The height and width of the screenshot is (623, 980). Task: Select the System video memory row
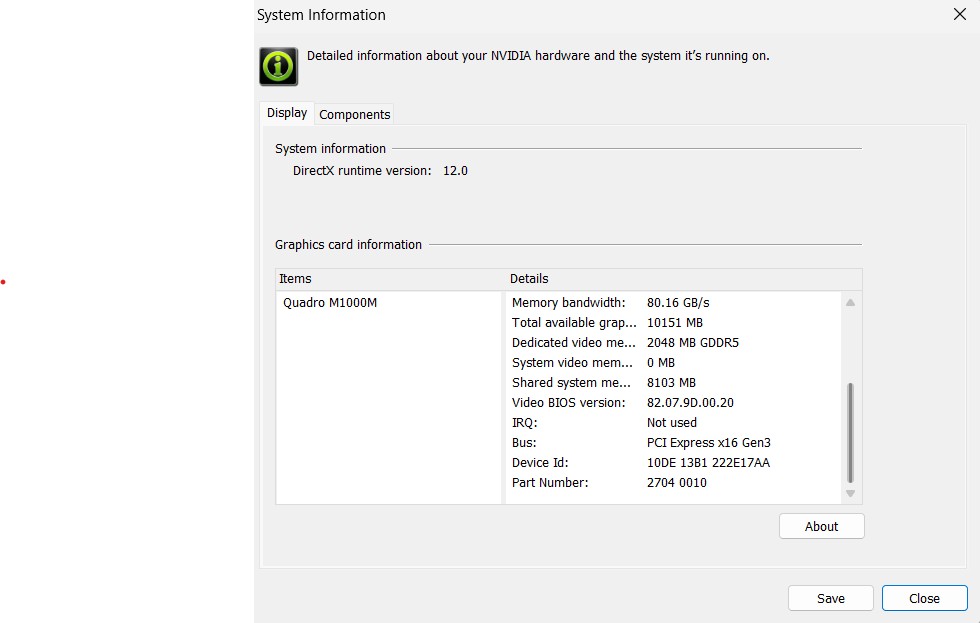(x=673, y=362)
